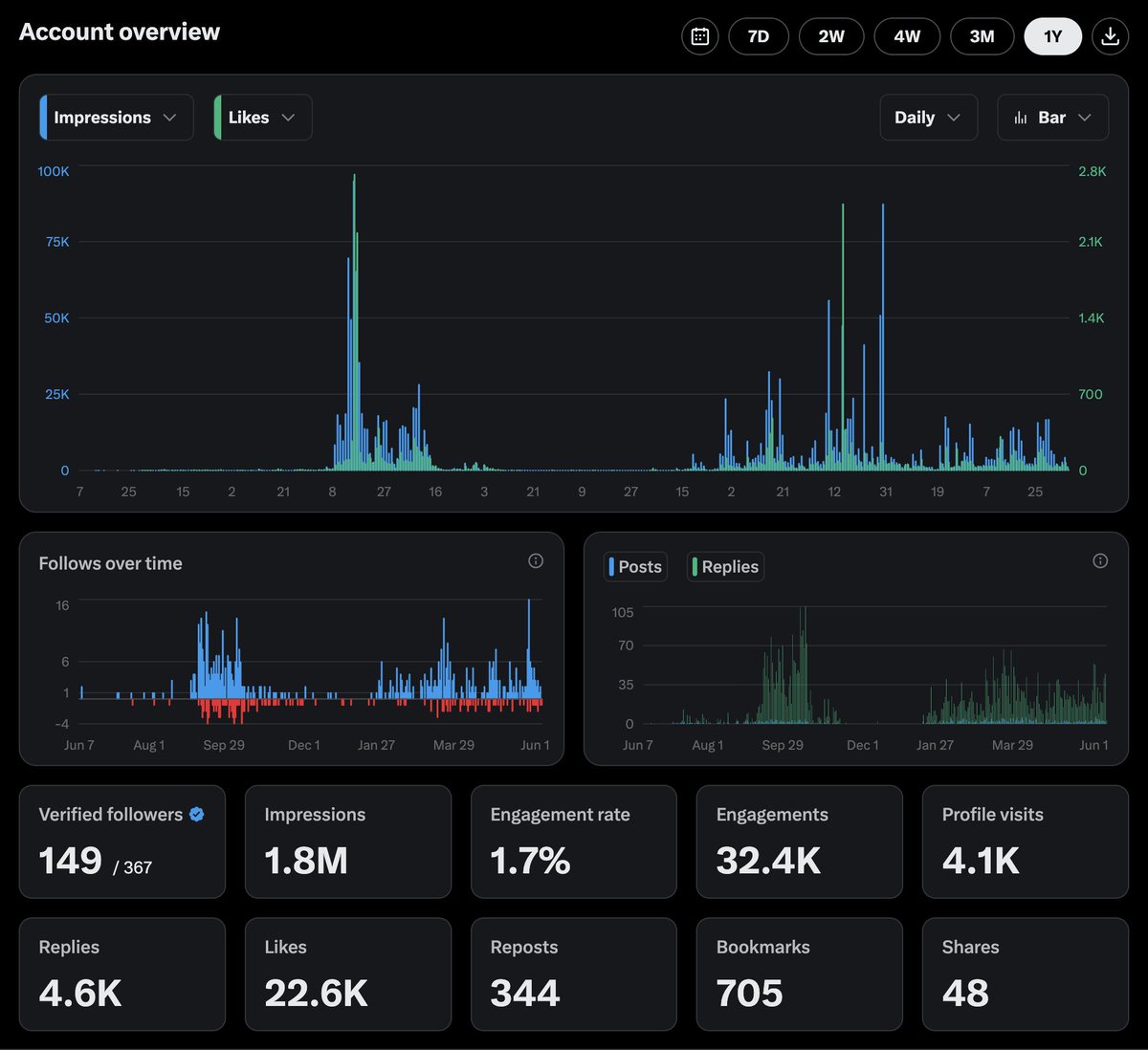Click the verified badge beside Verified followers
The image size is (1148, 1050).
197,815
